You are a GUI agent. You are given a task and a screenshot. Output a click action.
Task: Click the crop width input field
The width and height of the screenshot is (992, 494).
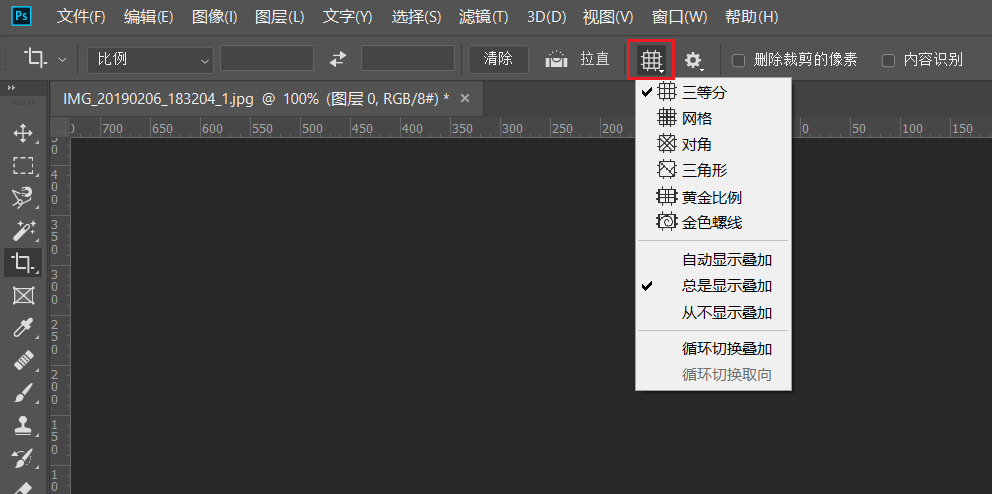tap(267, 58)
